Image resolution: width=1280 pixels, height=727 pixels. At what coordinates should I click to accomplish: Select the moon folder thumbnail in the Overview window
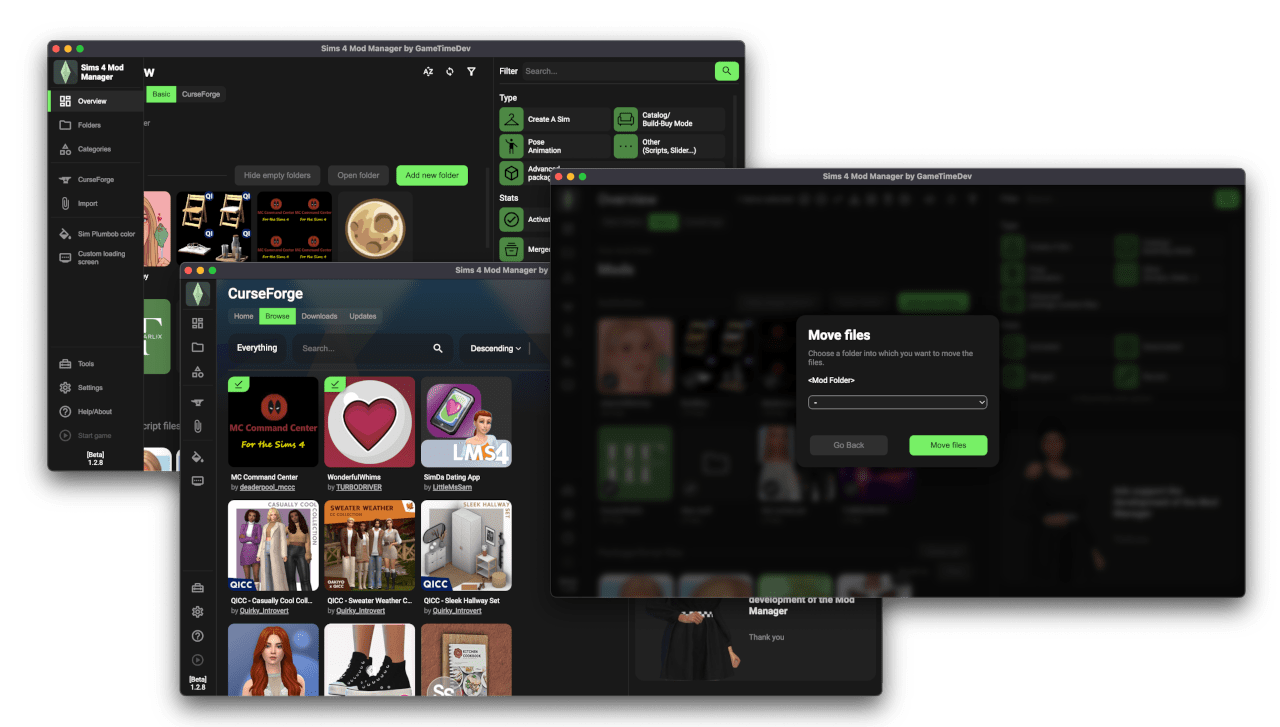(375, 229)
